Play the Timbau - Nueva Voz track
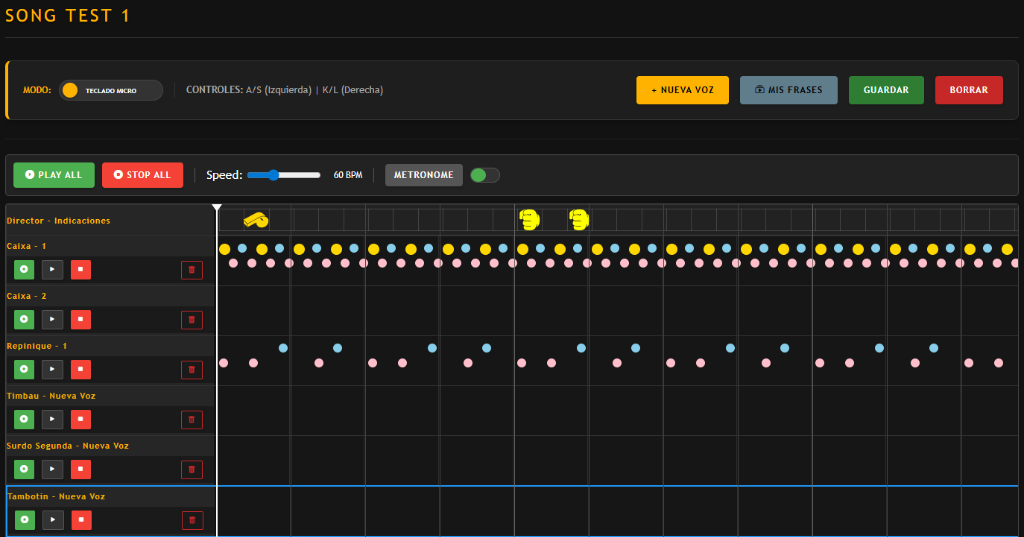Viewport: 1024px width, 537px height. tap(53, 419)
